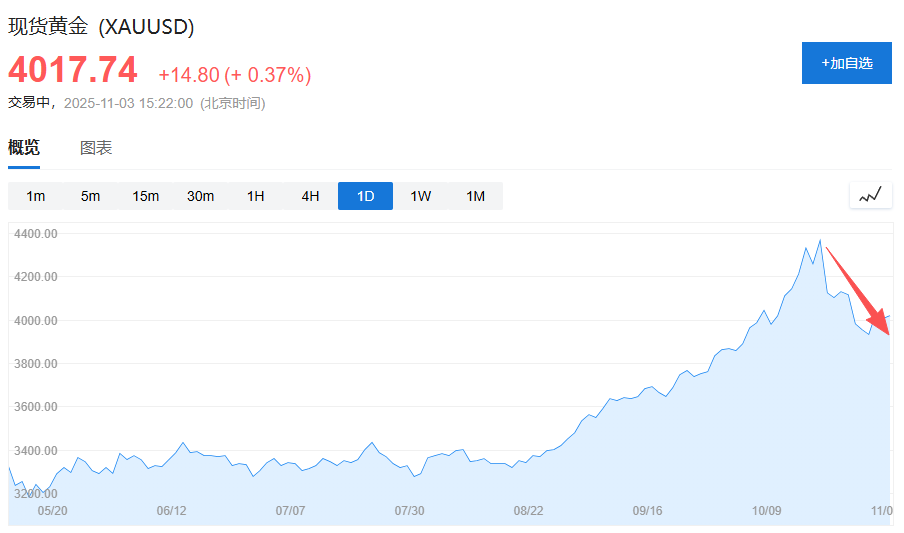Change the period to 1W
904x533 pixels.
(421, 196)
